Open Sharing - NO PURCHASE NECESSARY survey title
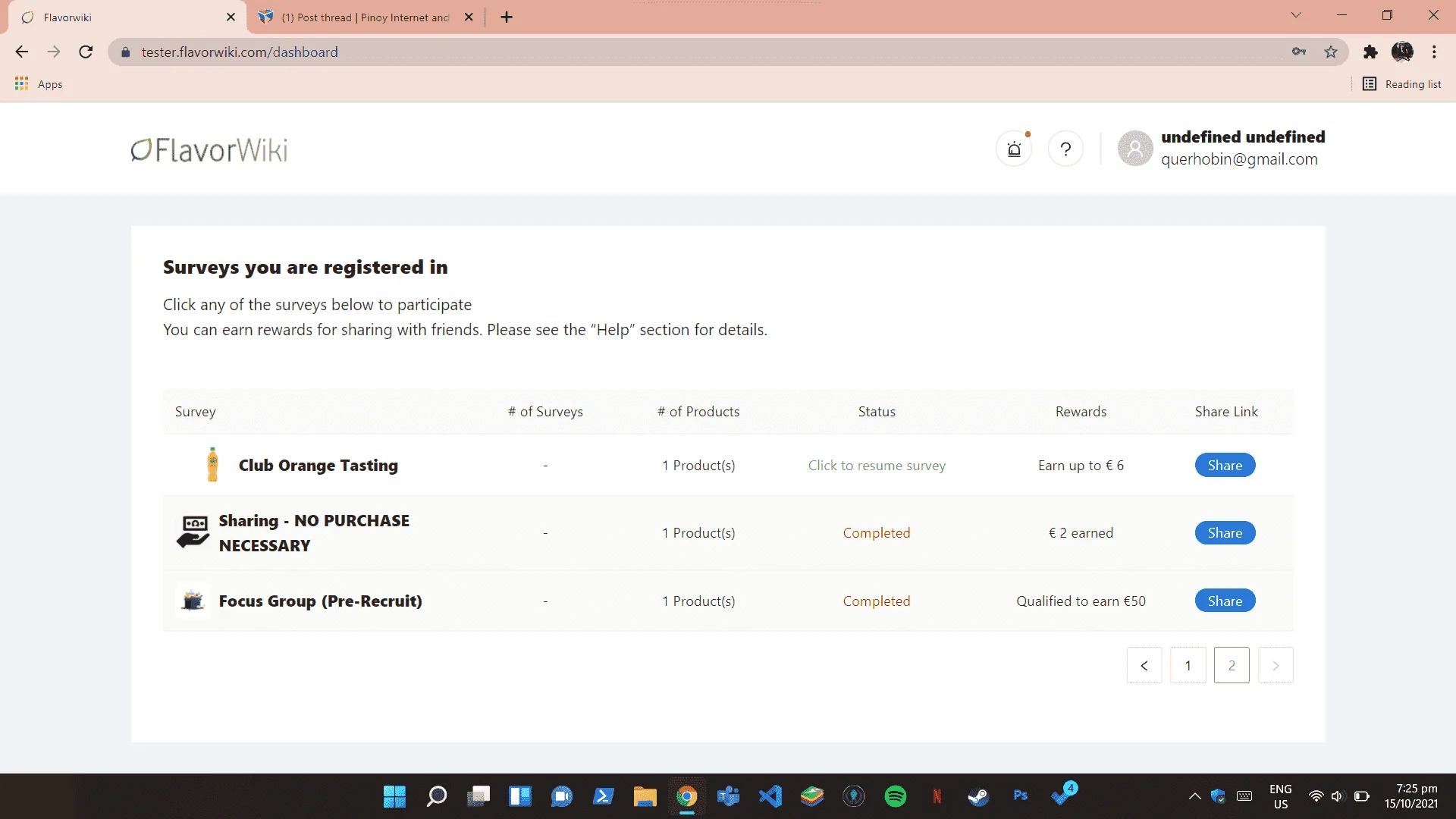This screenshot has width=1456, height=819. tap(315, 532)
